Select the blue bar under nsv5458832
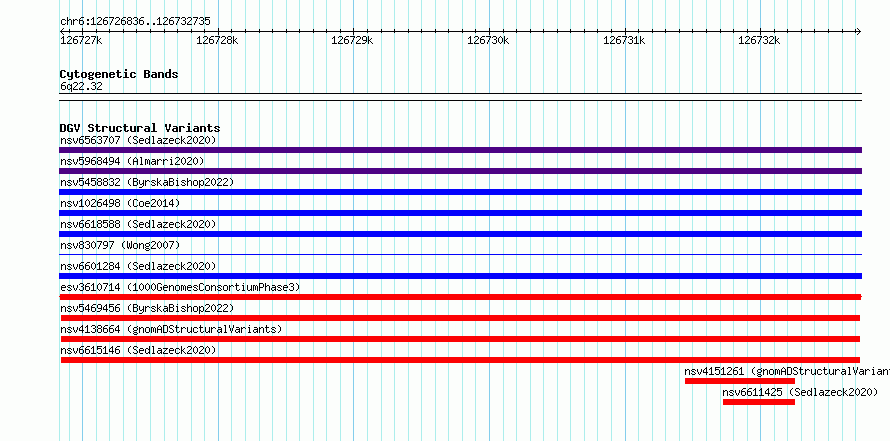This screenshot has height=441, width=890. (460, 192)
